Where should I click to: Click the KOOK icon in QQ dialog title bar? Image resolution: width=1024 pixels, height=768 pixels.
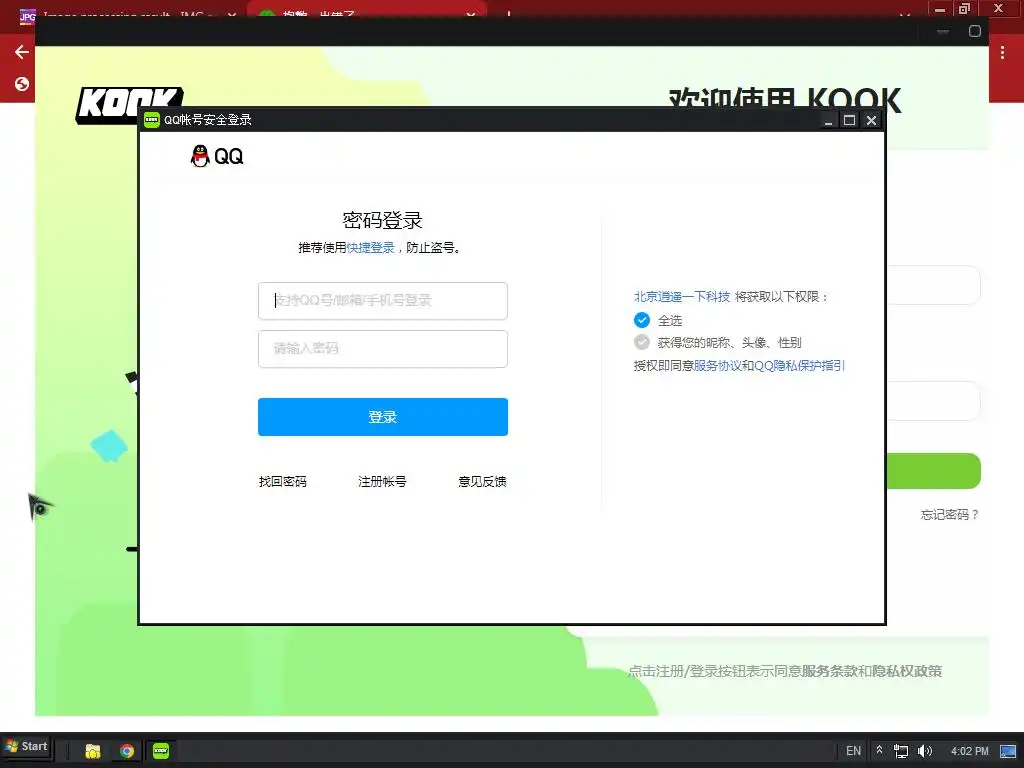click(152, 120)
